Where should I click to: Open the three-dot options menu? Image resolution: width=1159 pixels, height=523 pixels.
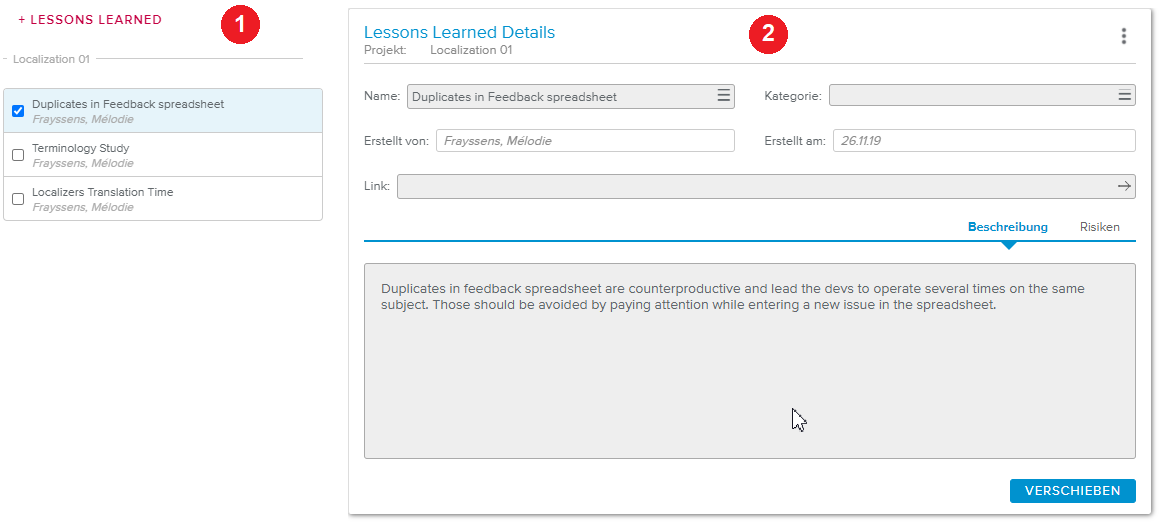click(x=1124, y=36)
